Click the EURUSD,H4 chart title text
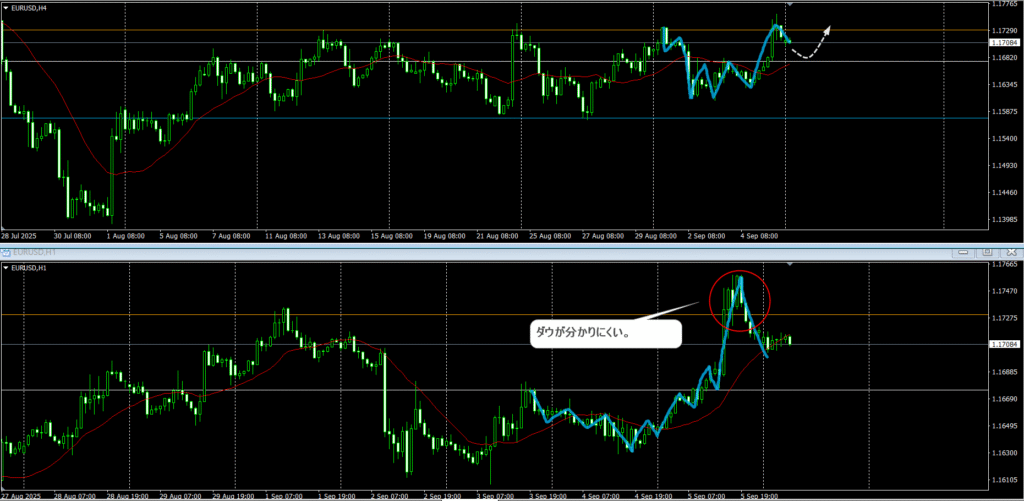The width and height of the screenshot is (1024, 501). tap(29, 7)
